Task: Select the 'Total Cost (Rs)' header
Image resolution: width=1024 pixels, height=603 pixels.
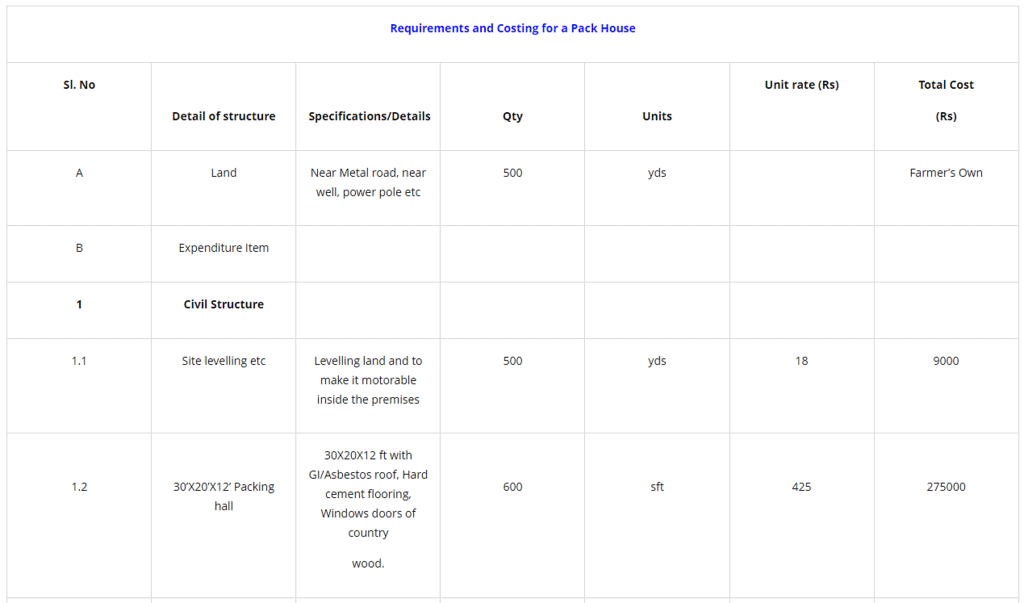Action: point(945,100)
